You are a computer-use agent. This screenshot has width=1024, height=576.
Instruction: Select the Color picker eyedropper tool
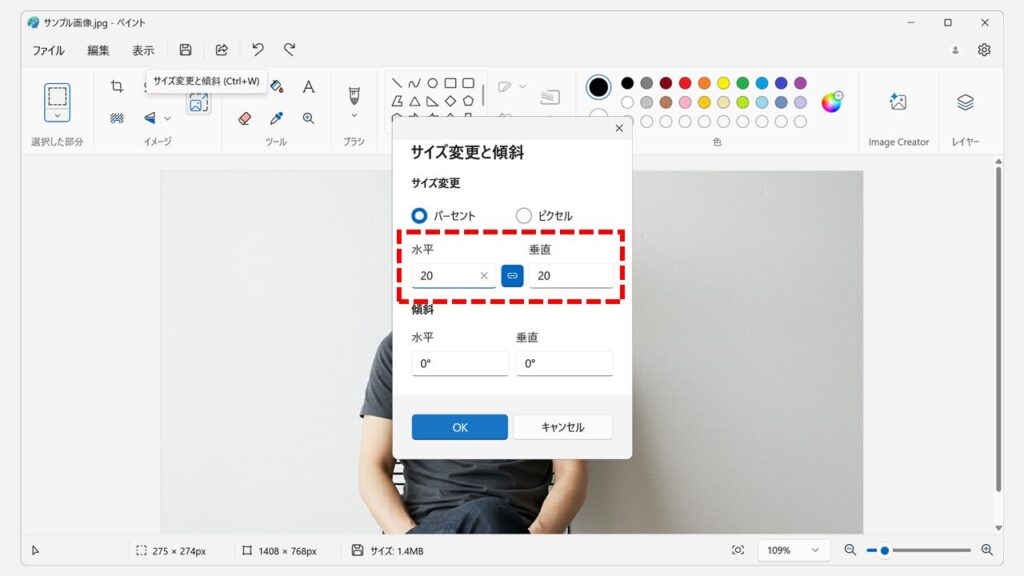pyautogui.click(x=277, y=118)
